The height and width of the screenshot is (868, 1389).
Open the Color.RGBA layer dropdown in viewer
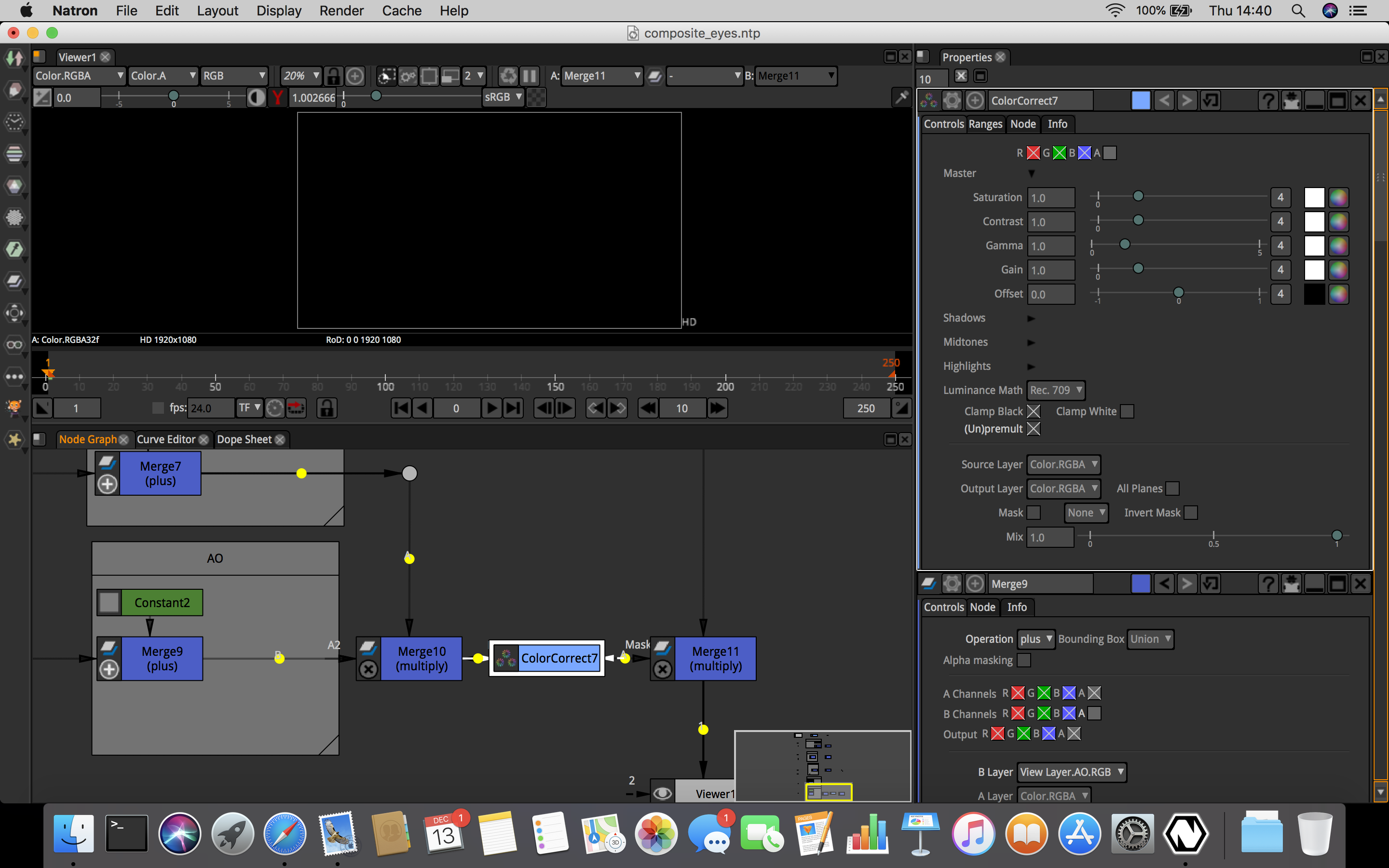(79, 76)
